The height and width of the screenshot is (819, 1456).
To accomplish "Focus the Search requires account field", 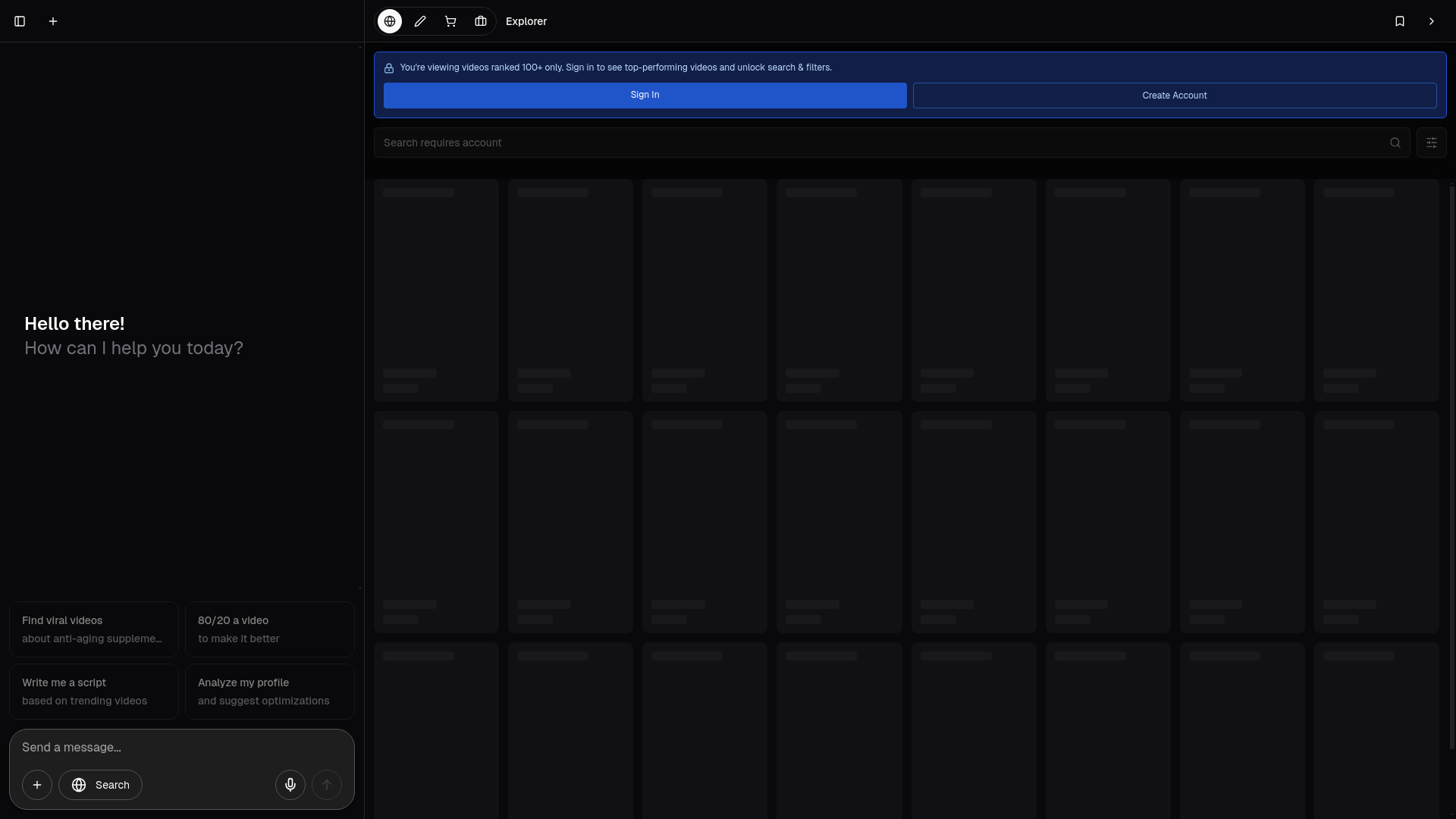I will (x=892, y=143).
